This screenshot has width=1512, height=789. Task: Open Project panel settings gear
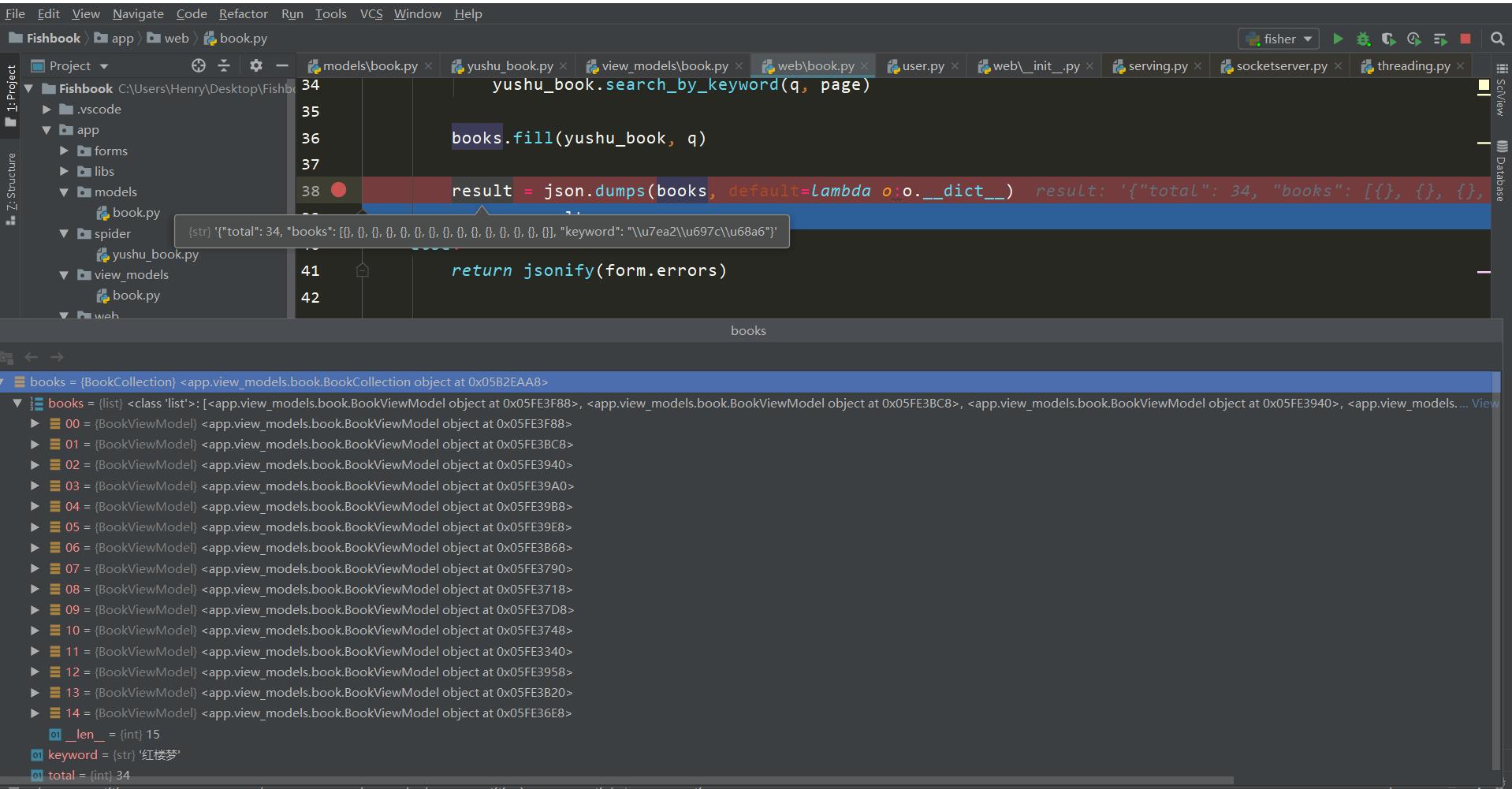tap(256, 65)
